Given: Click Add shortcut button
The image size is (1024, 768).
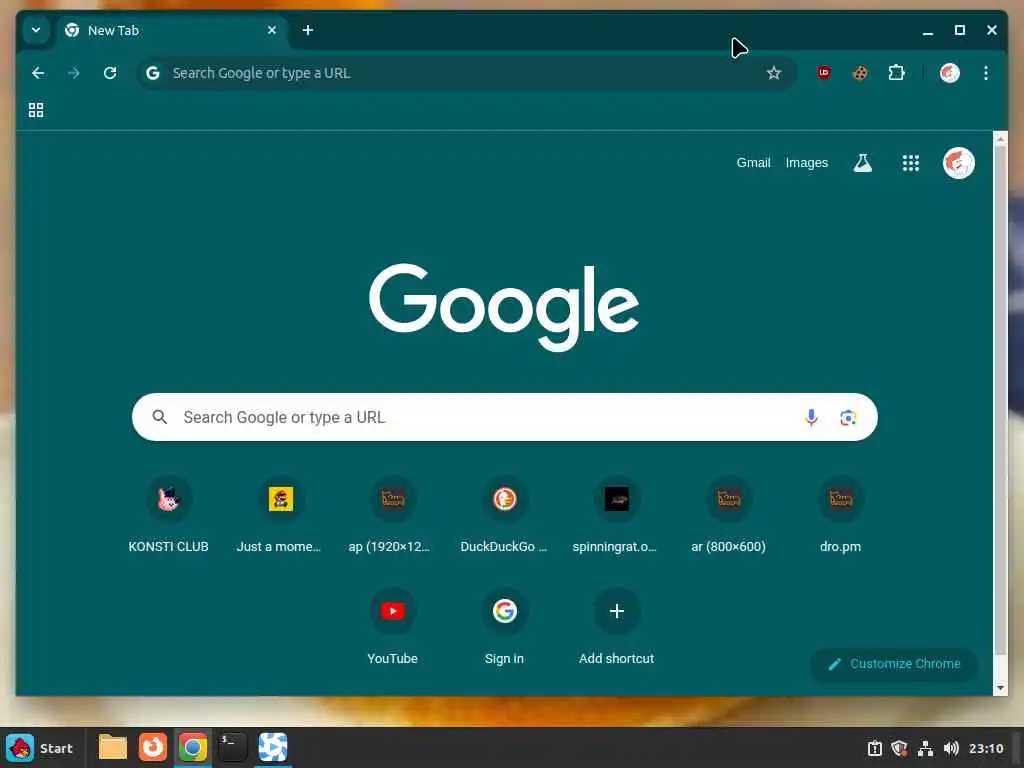Looking at the screenshot, I should 616,628.
